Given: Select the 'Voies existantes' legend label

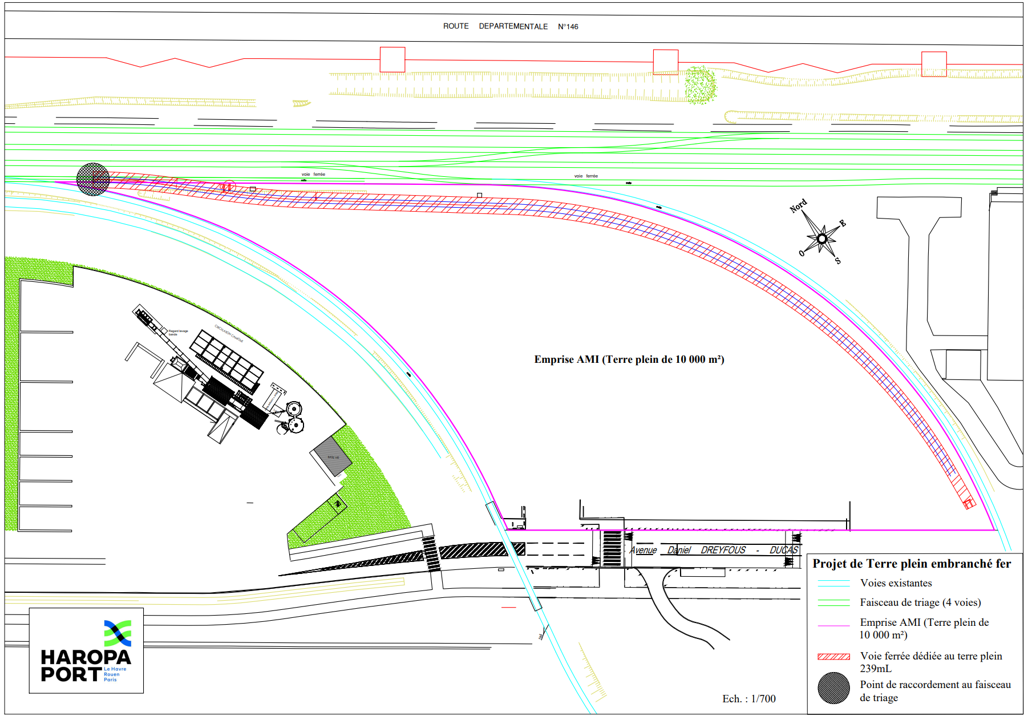Looking at the screenshot, I should (896, 583).
